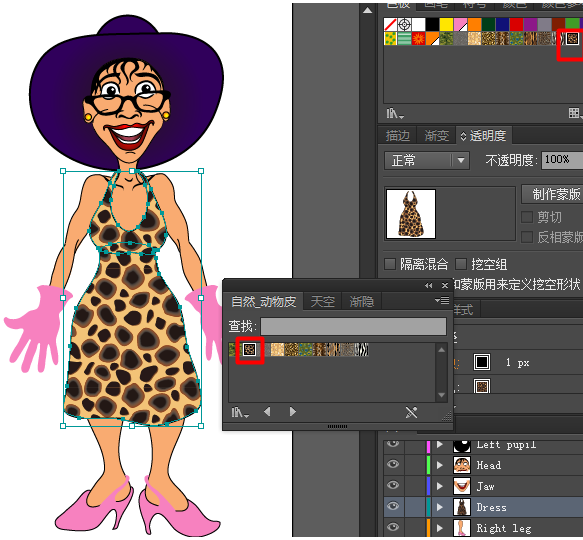Open the library panel flyout menu
Screen dimensions: 583x540
(x=442, y=300)
